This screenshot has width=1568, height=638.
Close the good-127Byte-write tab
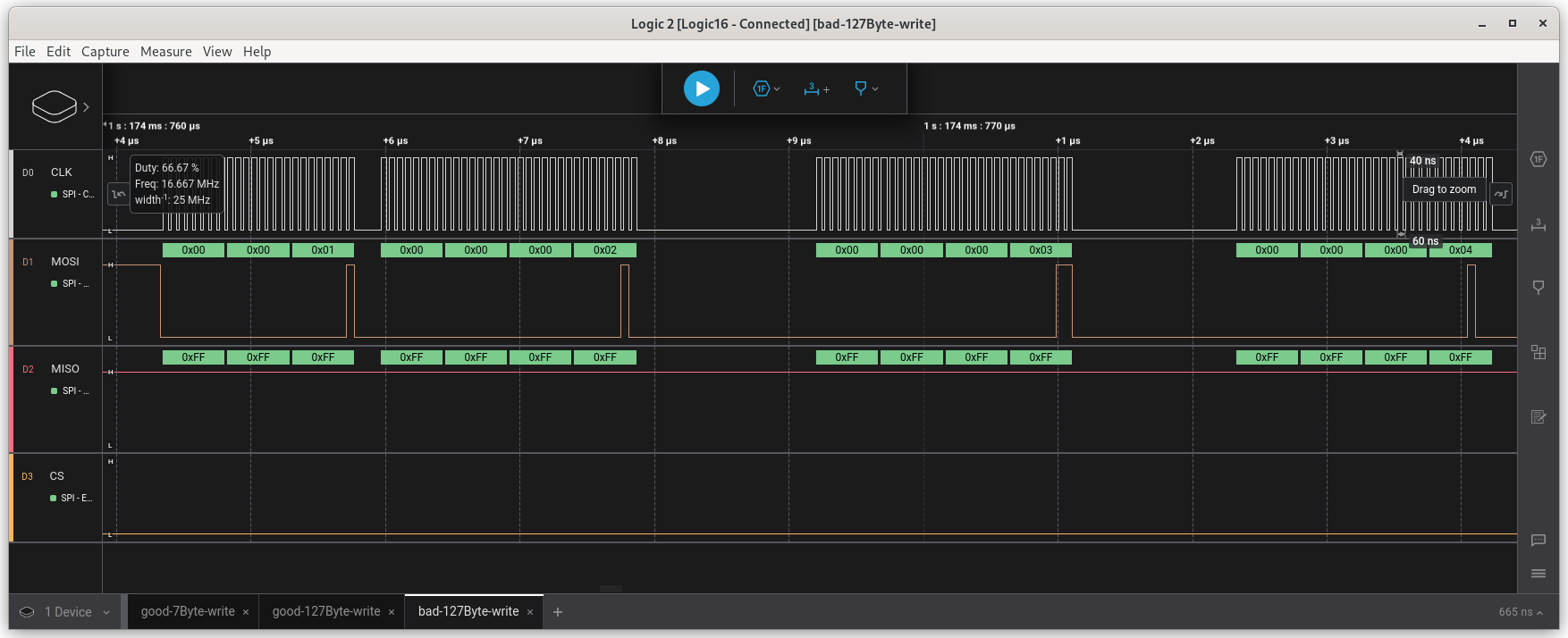click(x=392, y=612)
